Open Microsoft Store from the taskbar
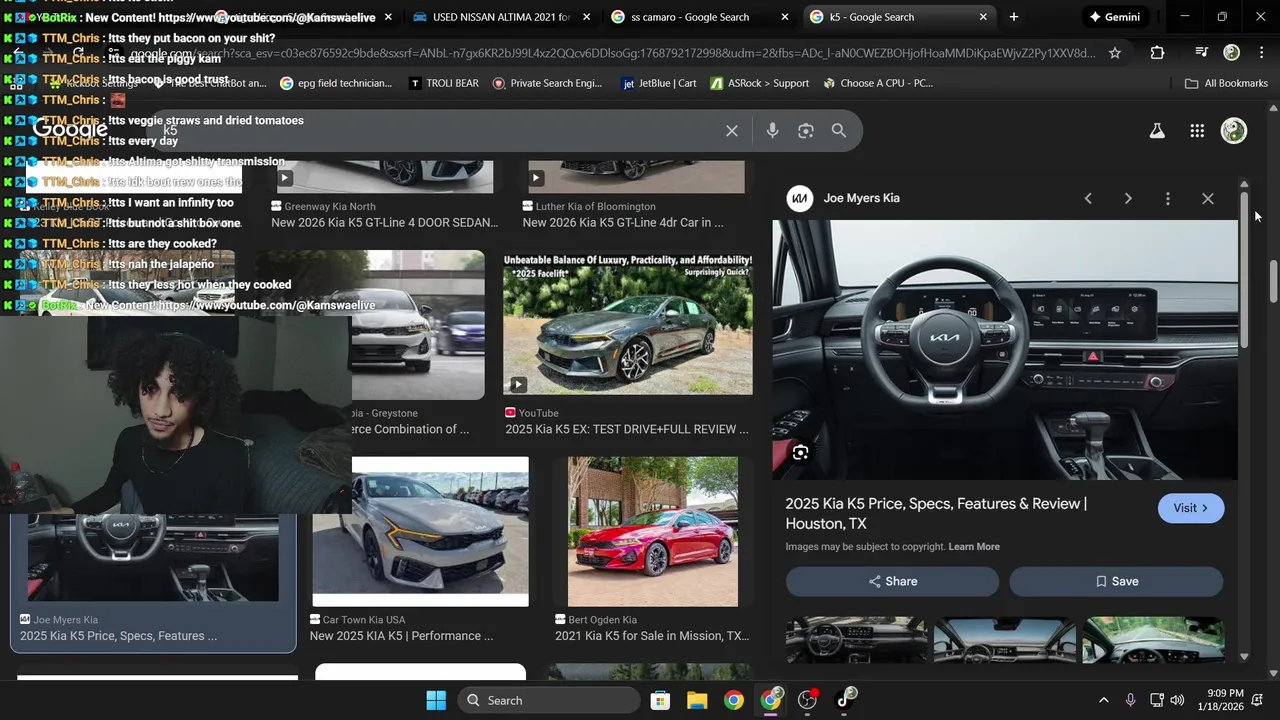Viewport: 1280px width, 720px height. coord(660,700)
